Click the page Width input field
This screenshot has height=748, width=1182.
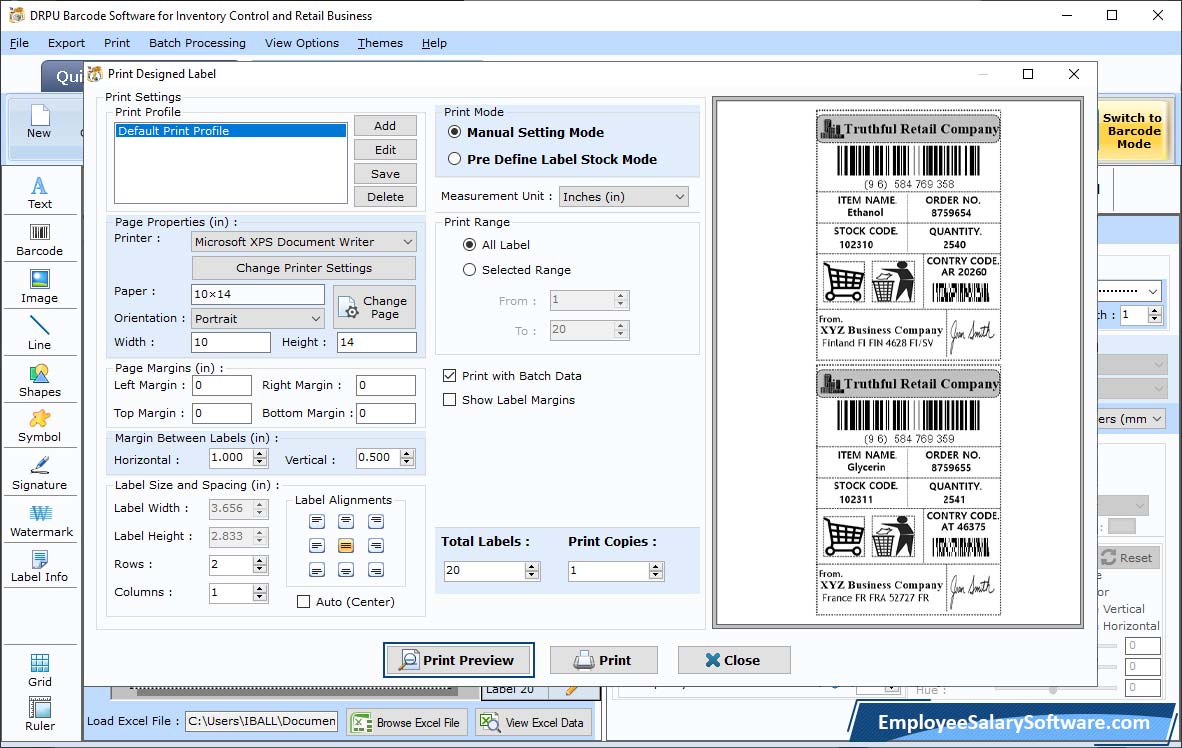tap(231, 342)
